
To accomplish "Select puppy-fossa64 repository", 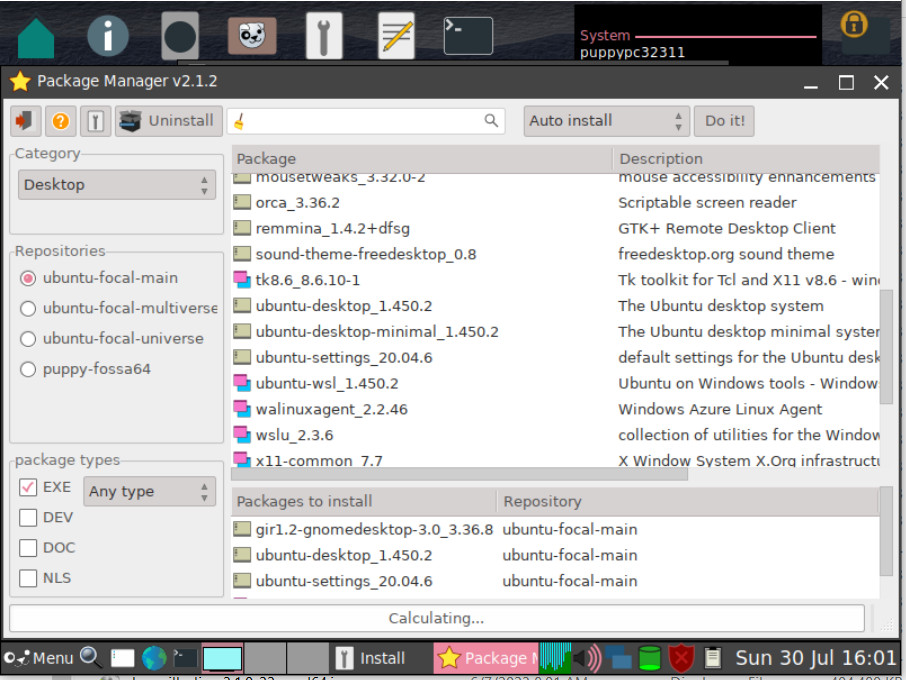I will click(x=86, y=369).
